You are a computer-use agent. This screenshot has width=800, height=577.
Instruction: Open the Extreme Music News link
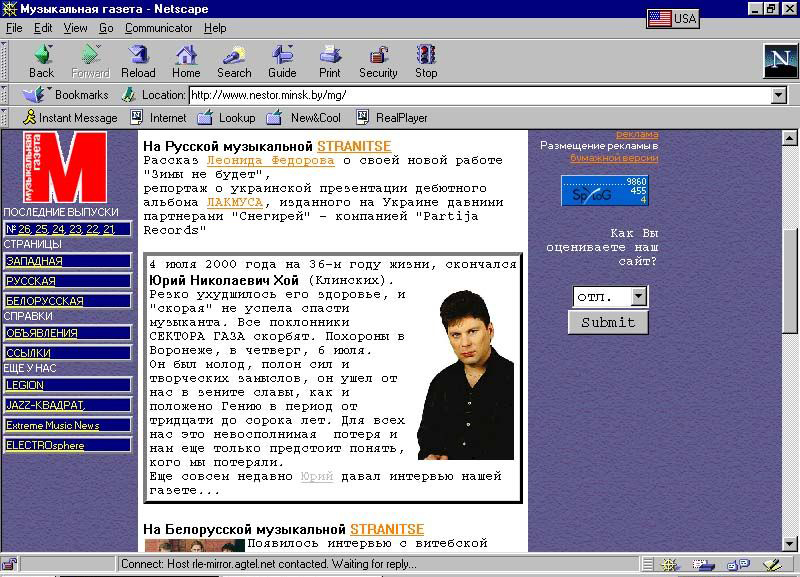[x=53, y=425]
